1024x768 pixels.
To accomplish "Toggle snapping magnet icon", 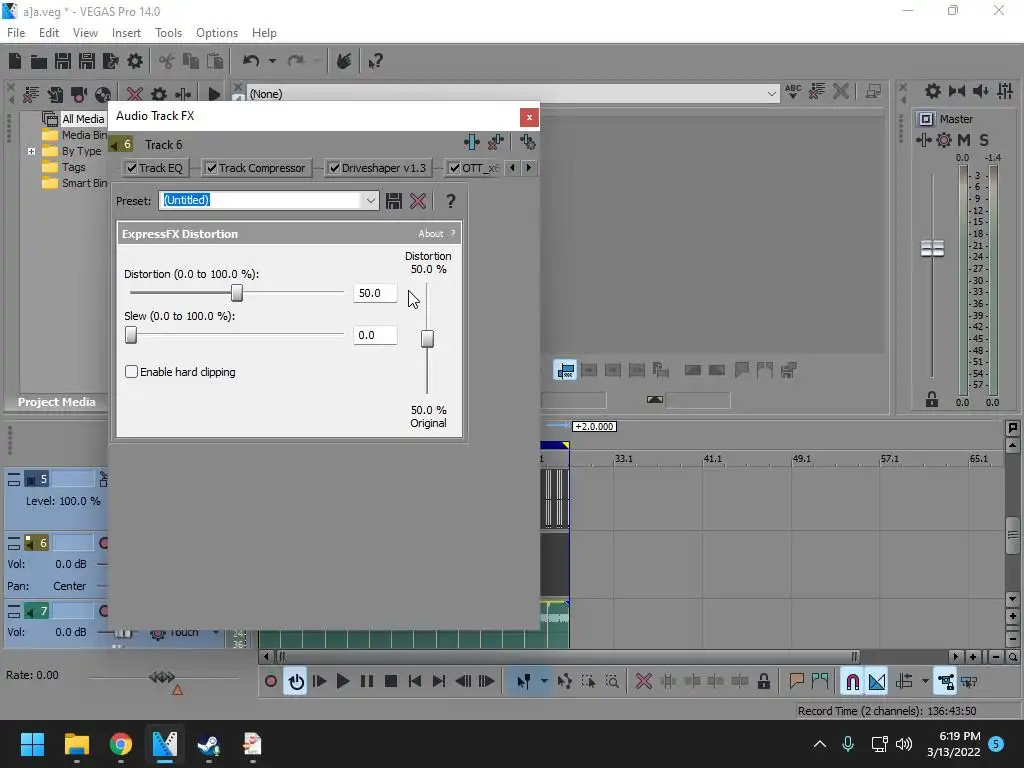I will [852, 682].
